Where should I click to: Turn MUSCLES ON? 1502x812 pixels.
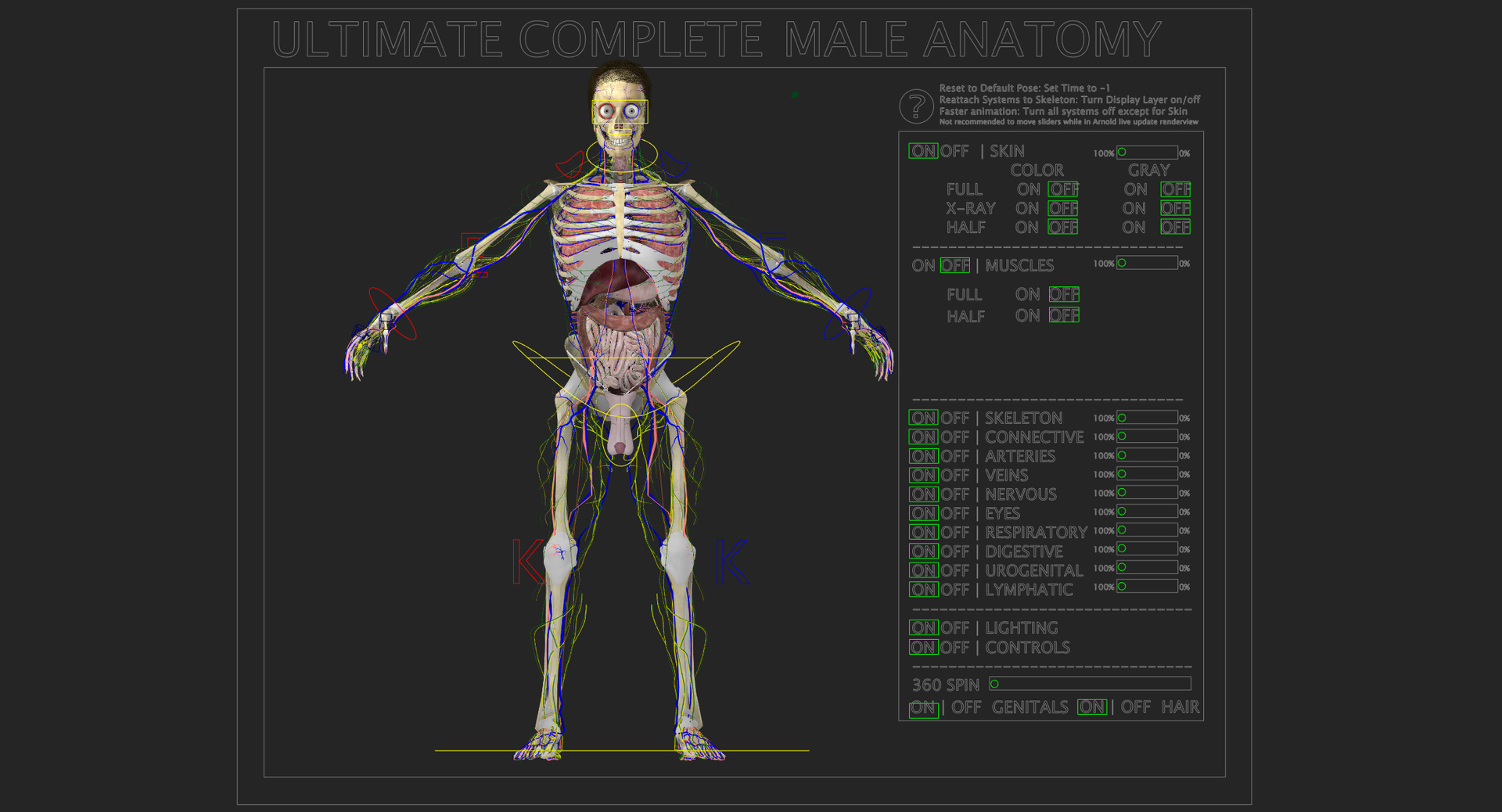coord(923,266)
